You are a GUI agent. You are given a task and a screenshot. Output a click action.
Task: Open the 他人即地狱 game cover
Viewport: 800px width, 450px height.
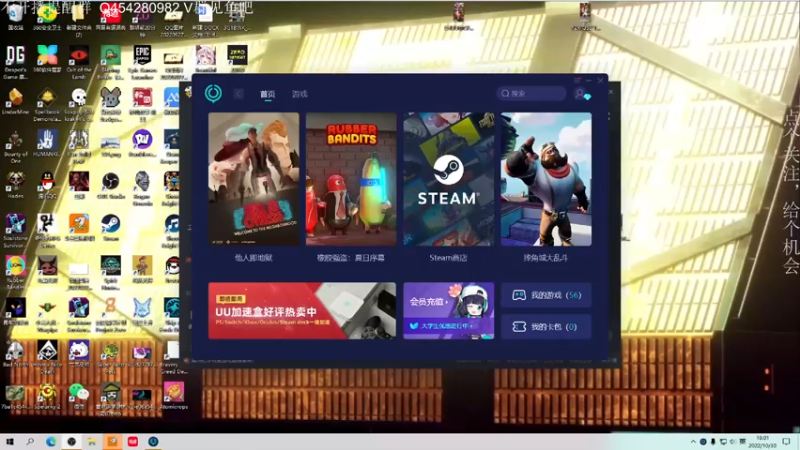pos(254,179)
